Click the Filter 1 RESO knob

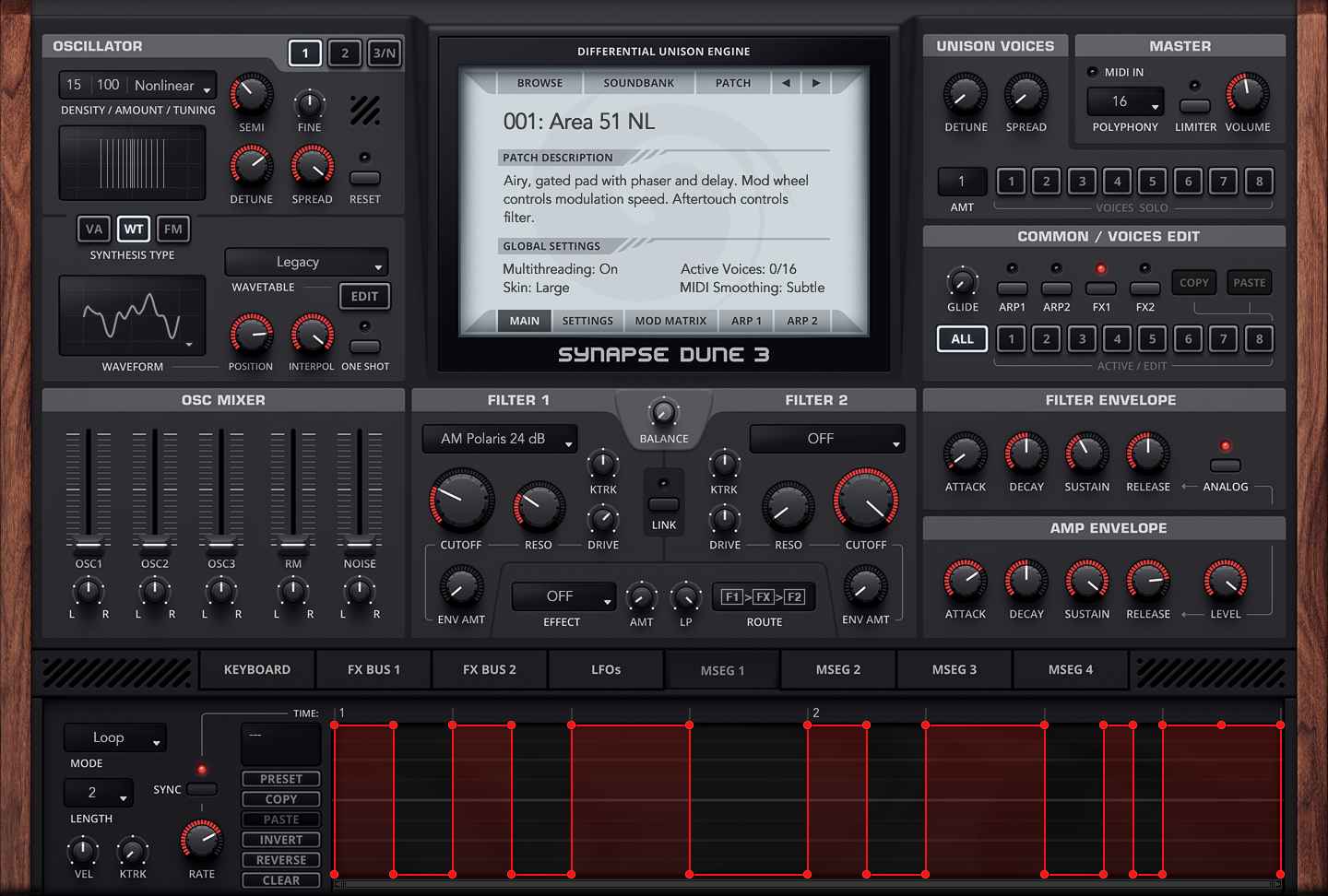[x=539, y=506]
